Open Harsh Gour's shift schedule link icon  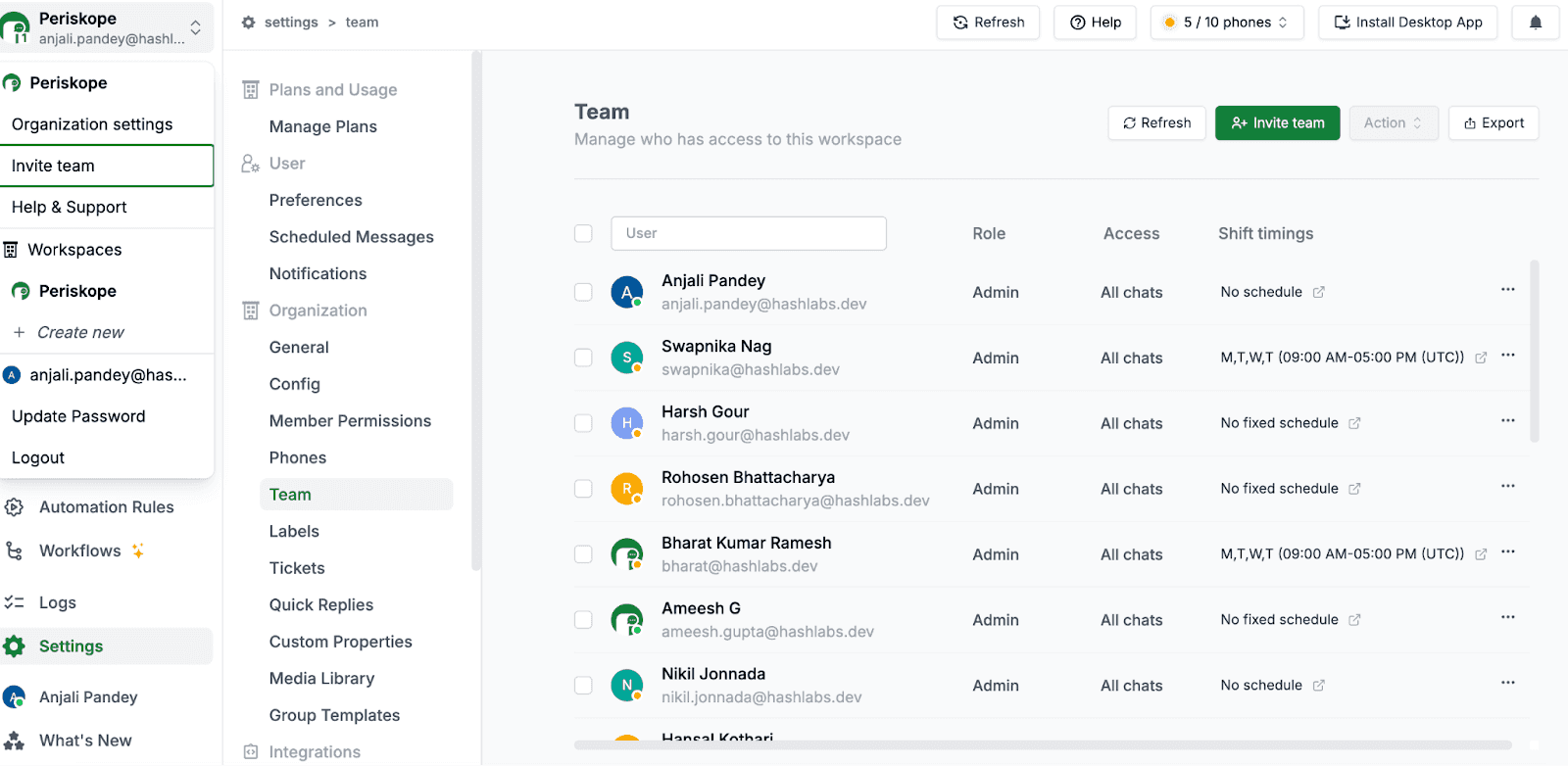point(1354,423)
